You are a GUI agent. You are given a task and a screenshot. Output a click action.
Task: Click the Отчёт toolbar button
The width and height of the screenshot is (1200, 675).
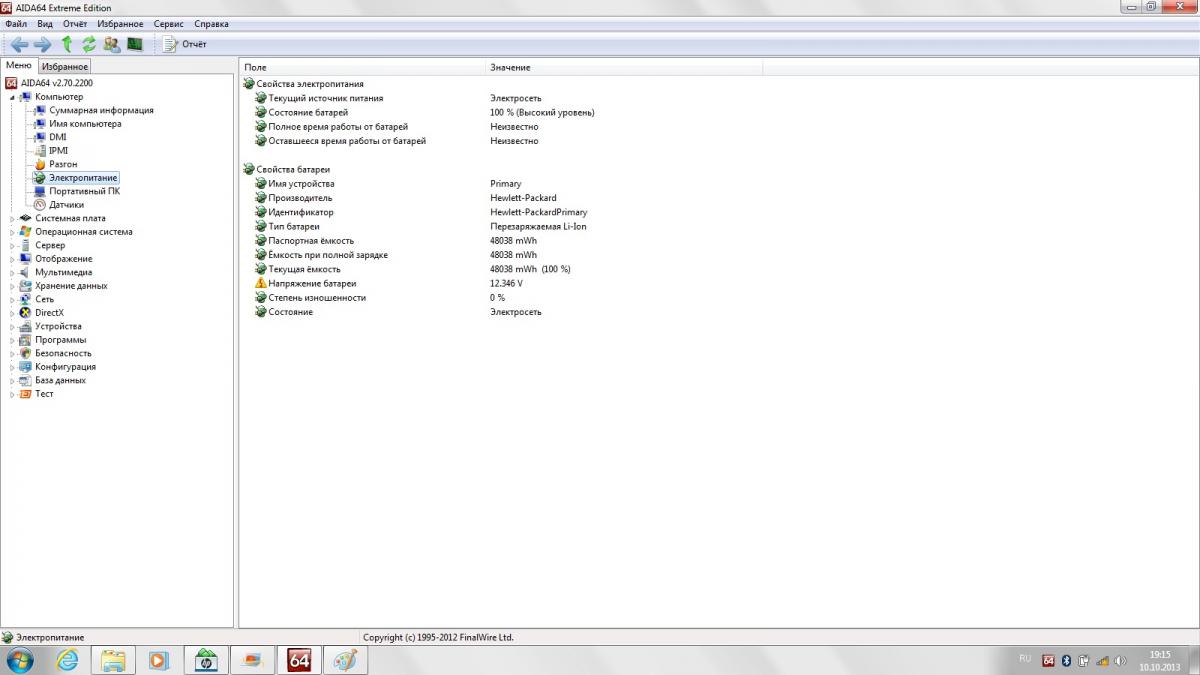(x=185, y=44)
